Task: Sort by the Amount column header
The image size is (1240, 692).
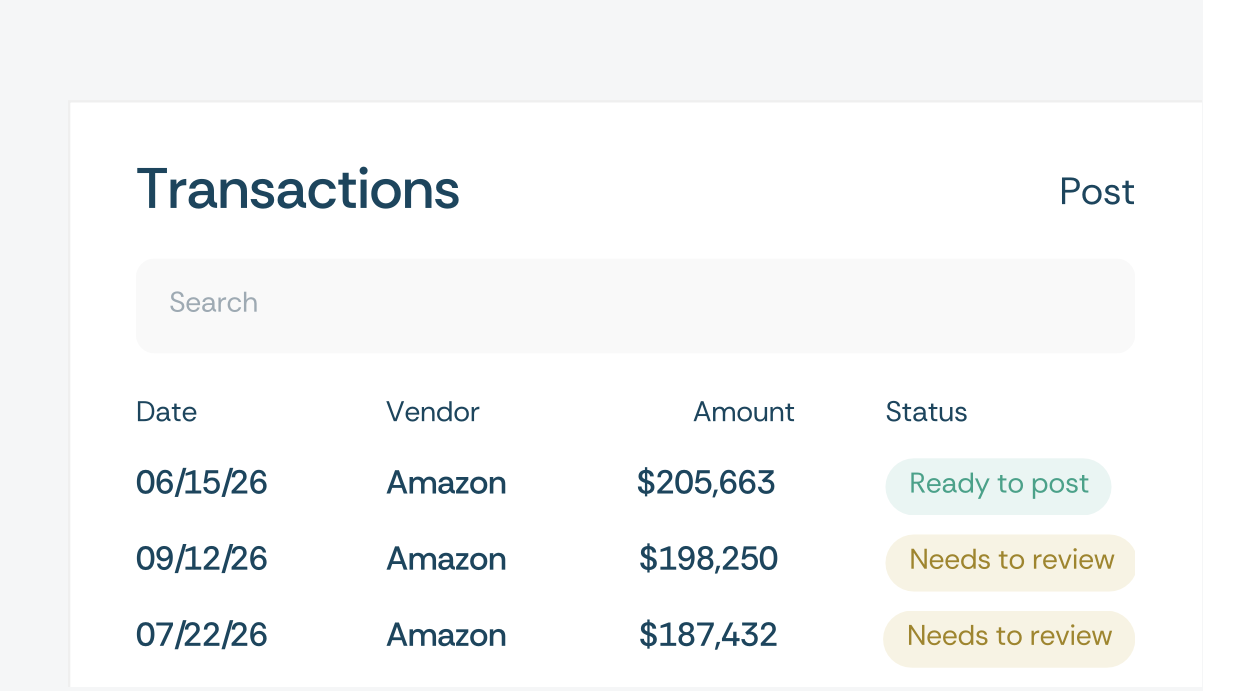Action: coord(743,412)
